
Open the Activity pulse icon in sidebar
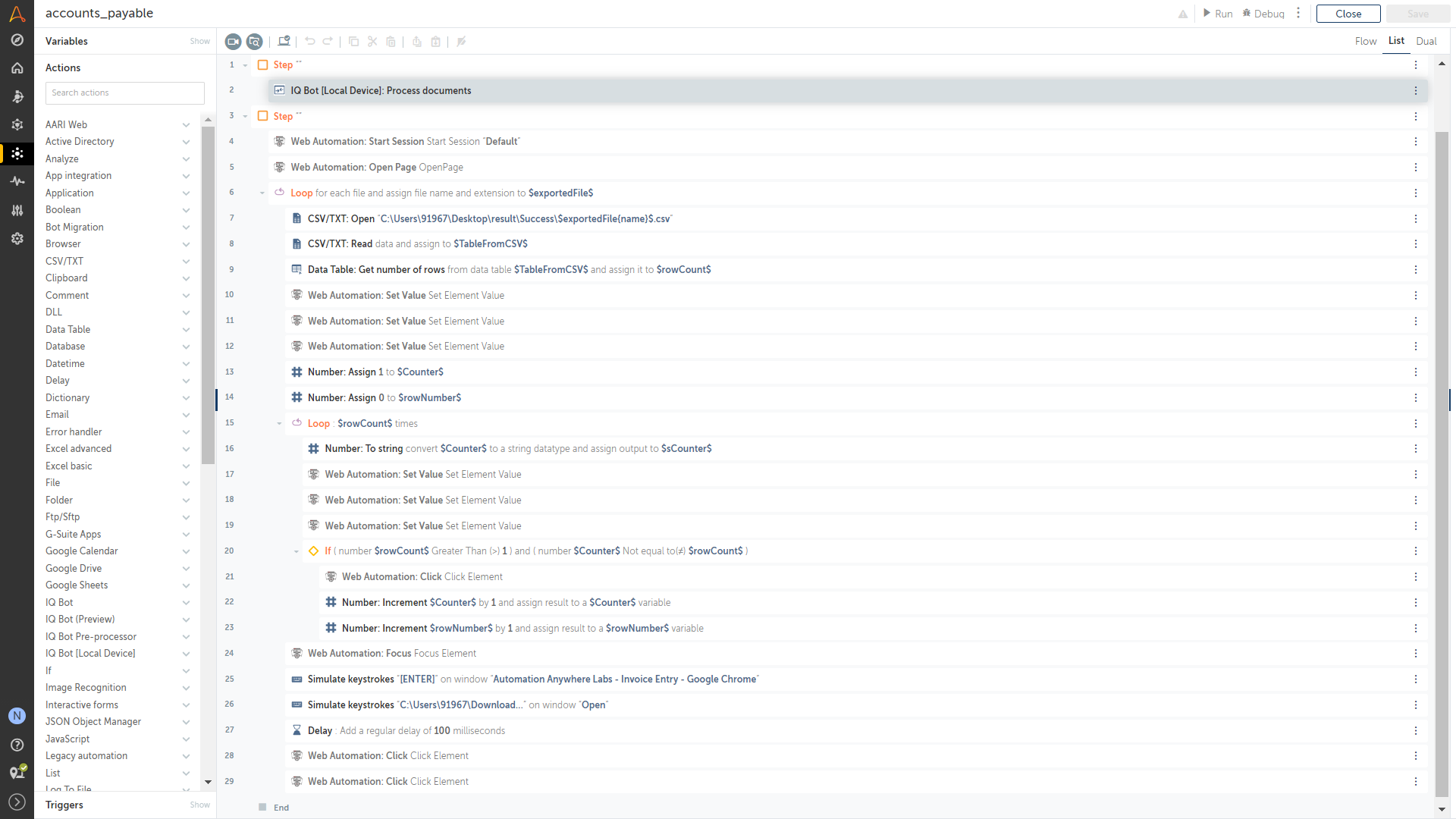tap(17, 181)
